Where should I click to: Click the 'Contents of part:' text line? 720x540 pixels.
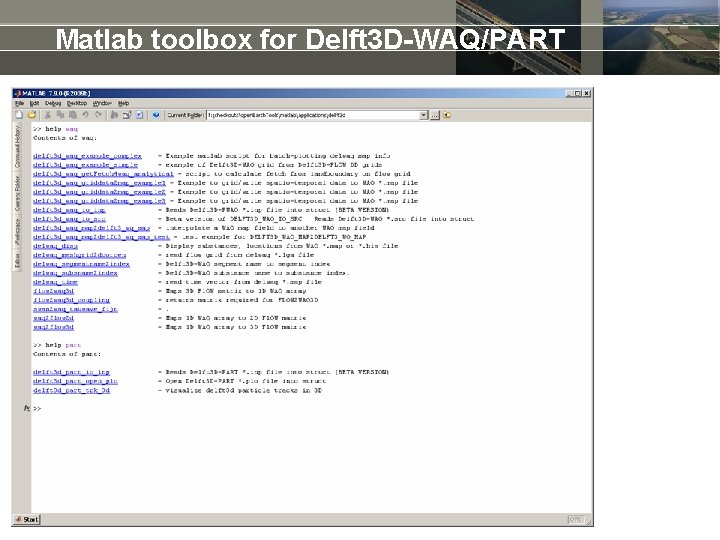click(x=67, y=354)
